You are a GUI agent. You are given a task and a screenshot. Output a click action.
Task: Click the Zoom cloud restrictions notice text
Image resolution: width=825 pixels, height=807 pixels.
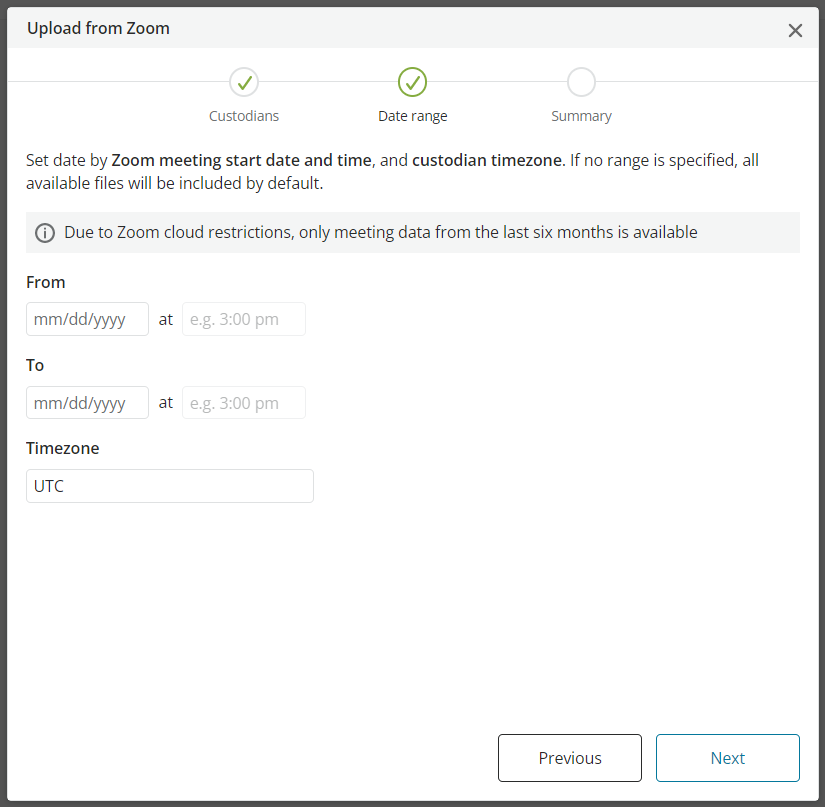point(381,233)
